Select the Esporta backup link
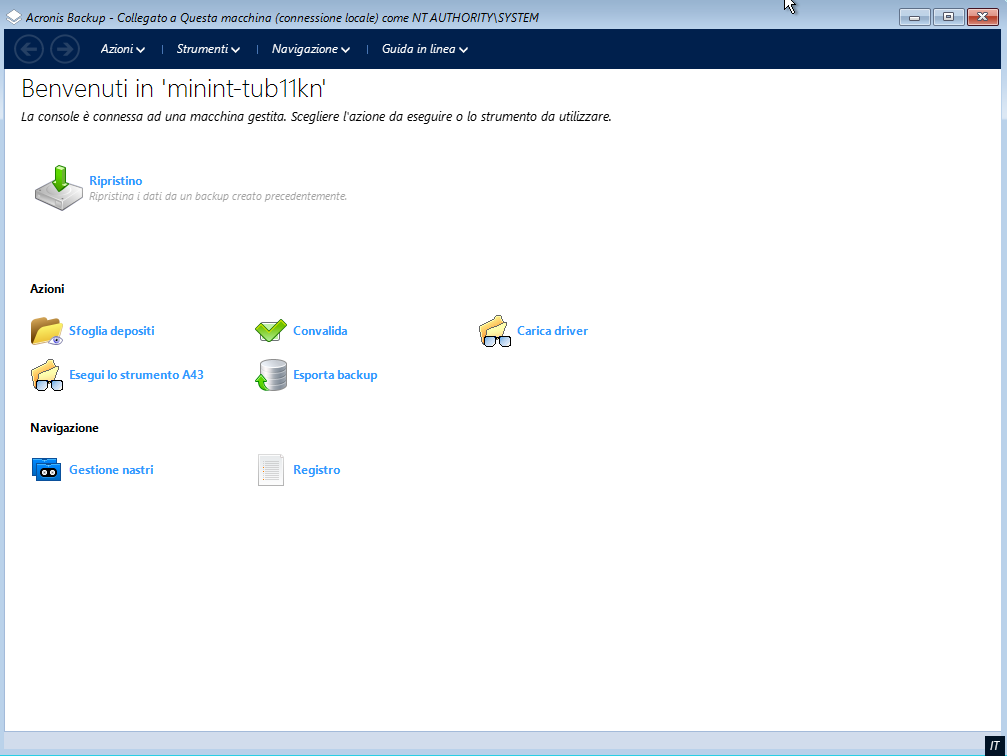 (x=335, y=375)
